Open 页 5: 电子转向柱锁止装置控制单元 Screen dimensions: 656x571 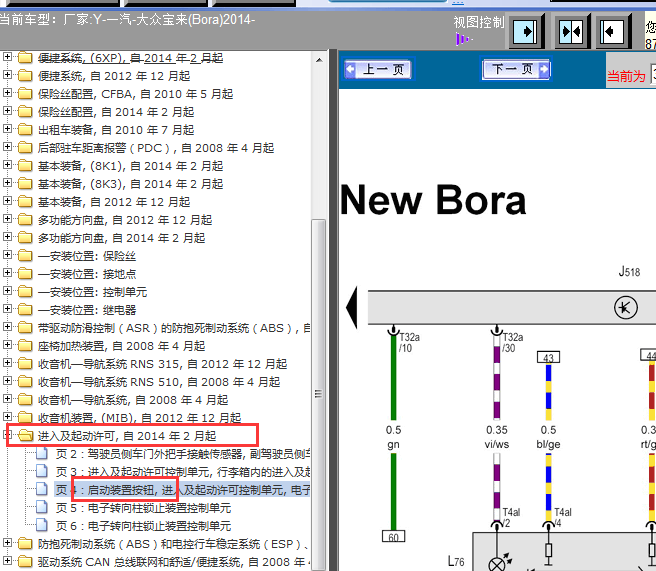pos(144,508)
